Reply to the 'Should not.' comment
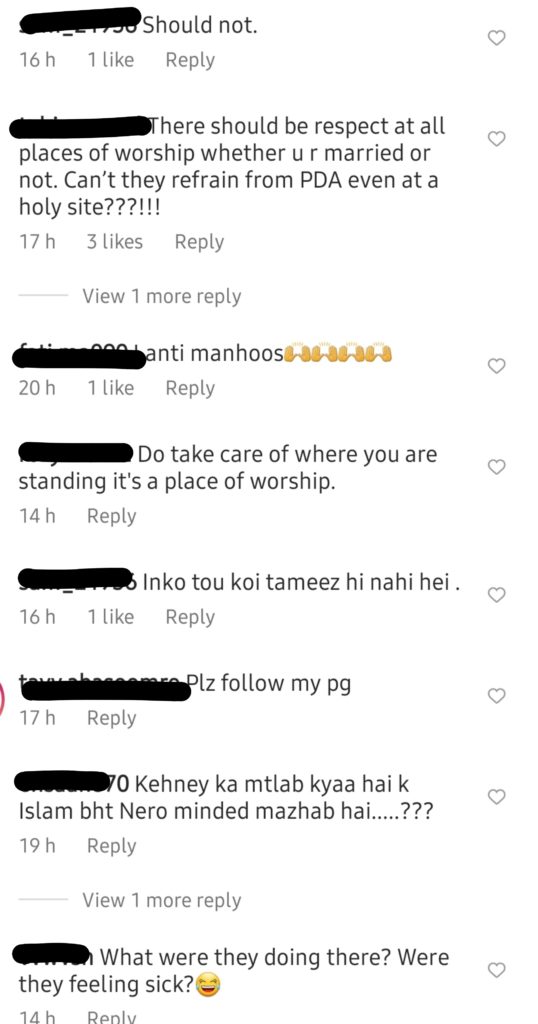The image size is (538, 1024). [x=190, y=60]
